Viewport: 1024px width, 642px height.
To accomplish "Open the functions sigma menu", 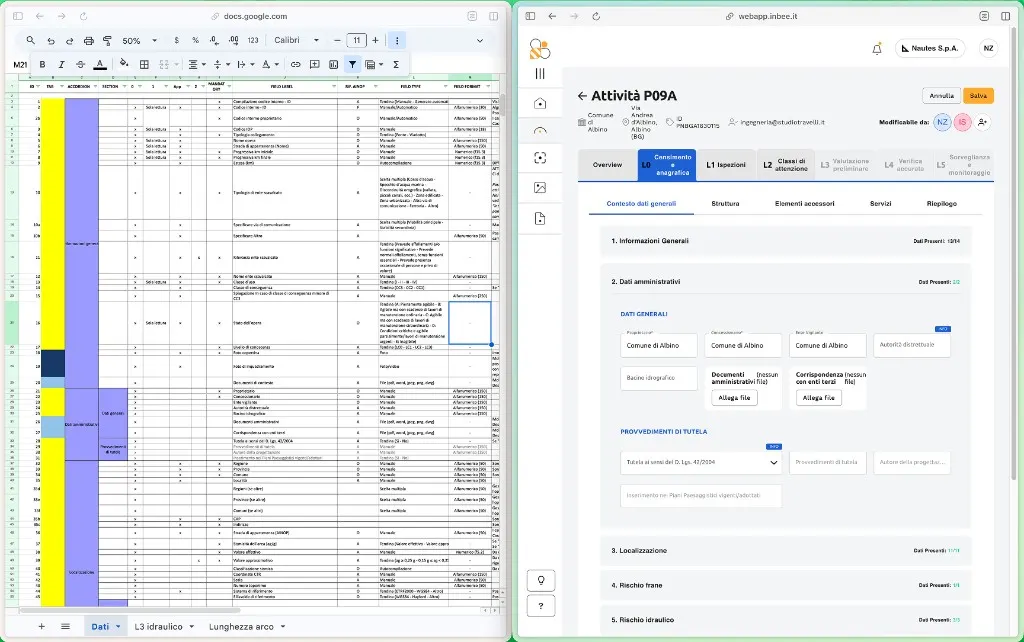I will 396,64.
